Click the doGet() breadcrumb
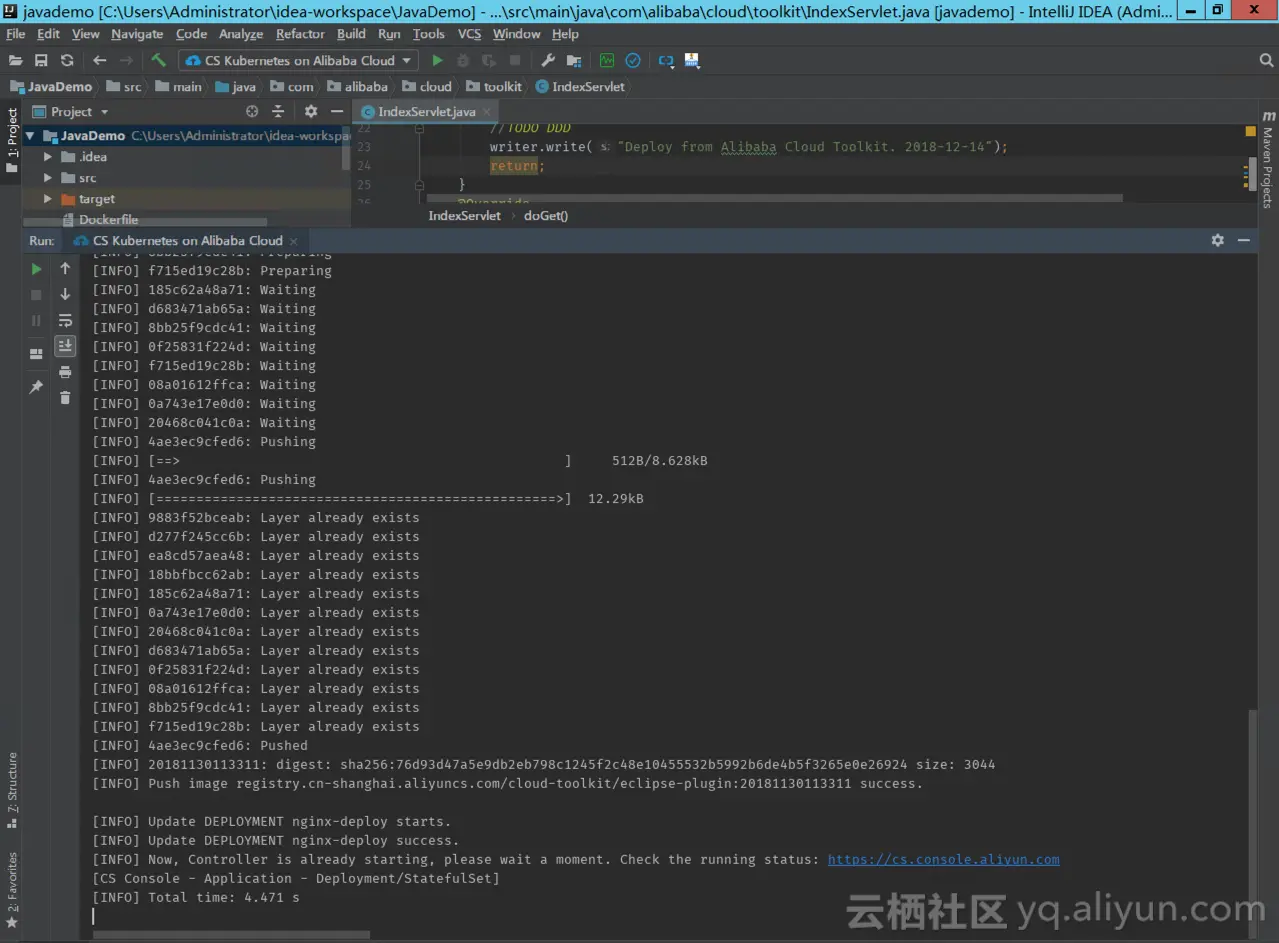Image resolution: width=1279 pixels, height=943 pixels. coord(546,216)
